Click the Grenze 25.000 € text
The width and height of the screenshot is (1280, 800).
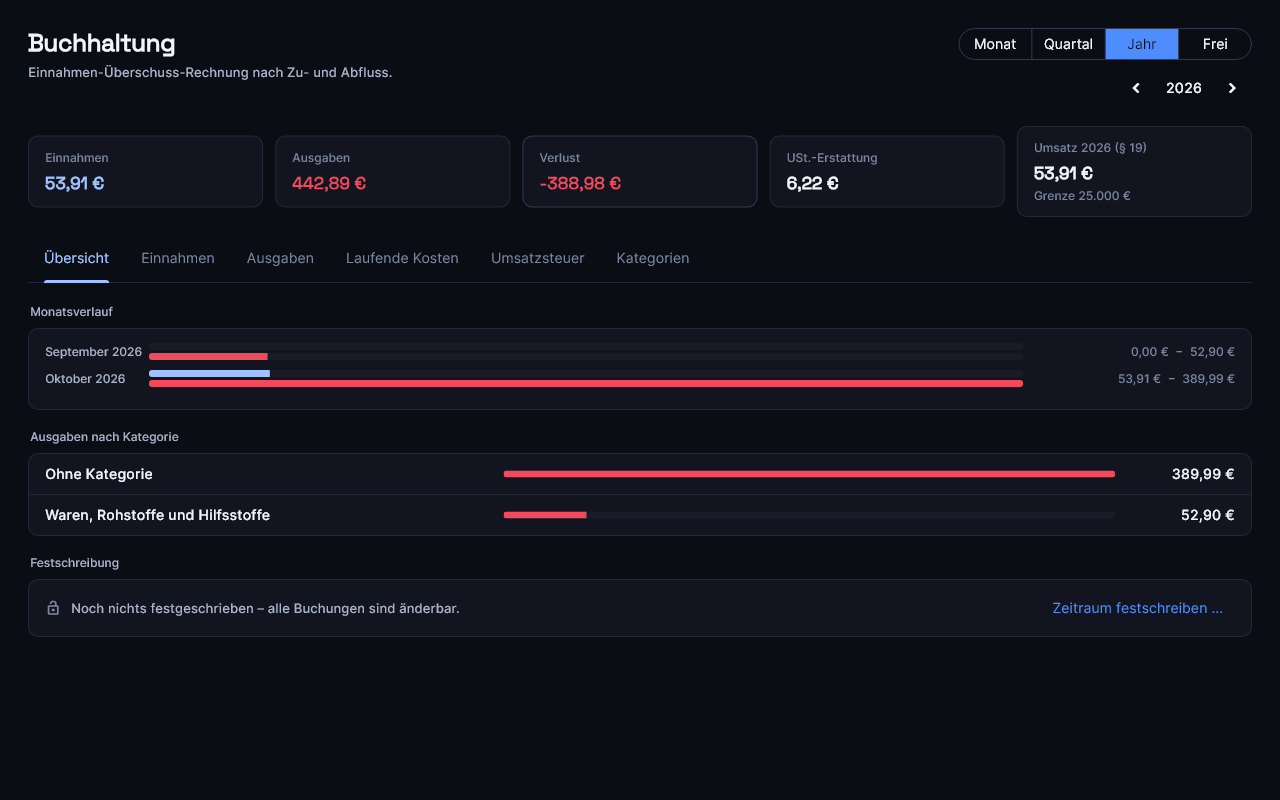pyautogui.click(x=1082, y=196)
